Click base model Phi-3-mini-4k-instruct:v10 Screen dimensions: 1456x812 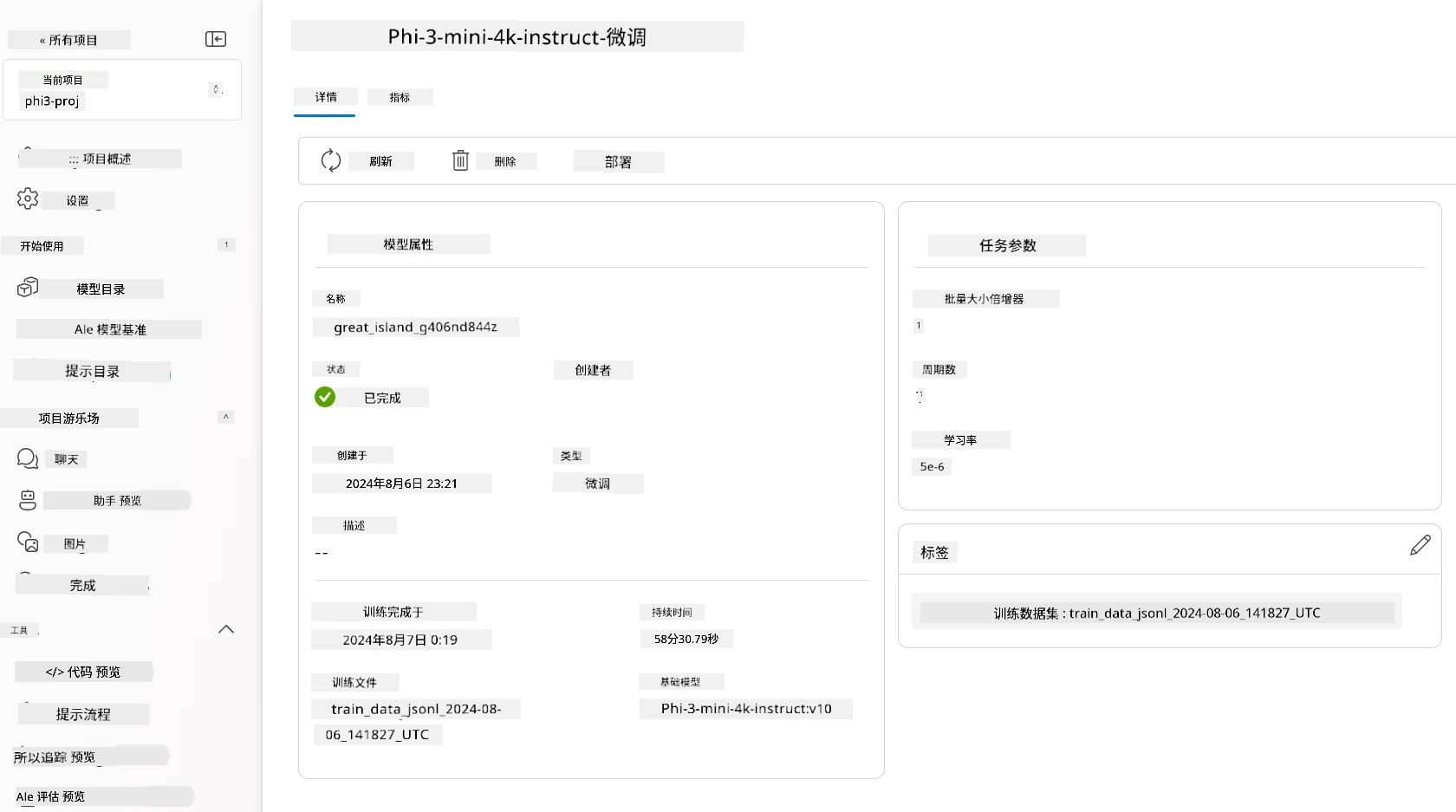click(x=746, y=708)
